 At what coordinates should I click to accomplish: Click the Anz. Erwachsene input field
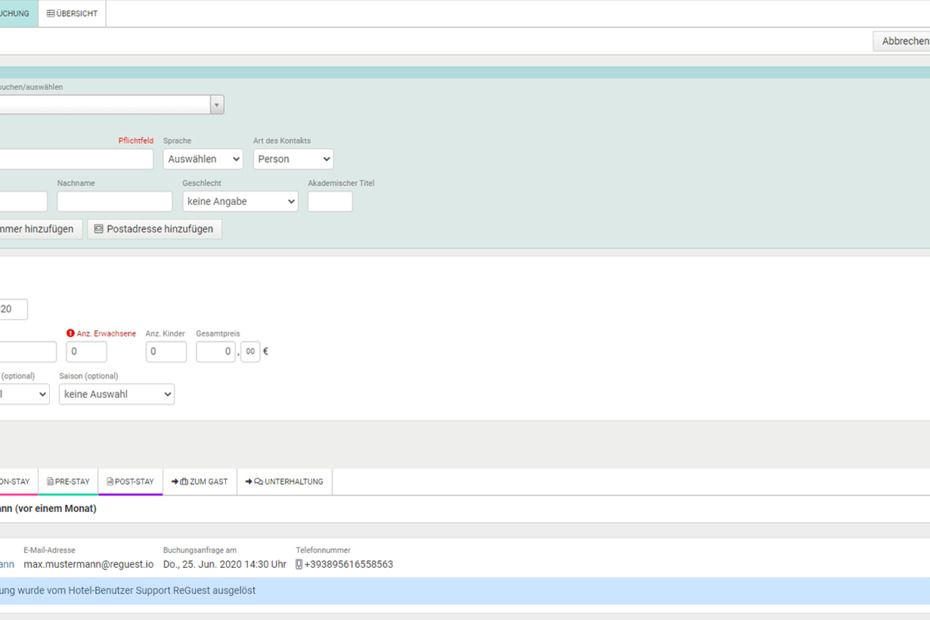pos(87,352)
